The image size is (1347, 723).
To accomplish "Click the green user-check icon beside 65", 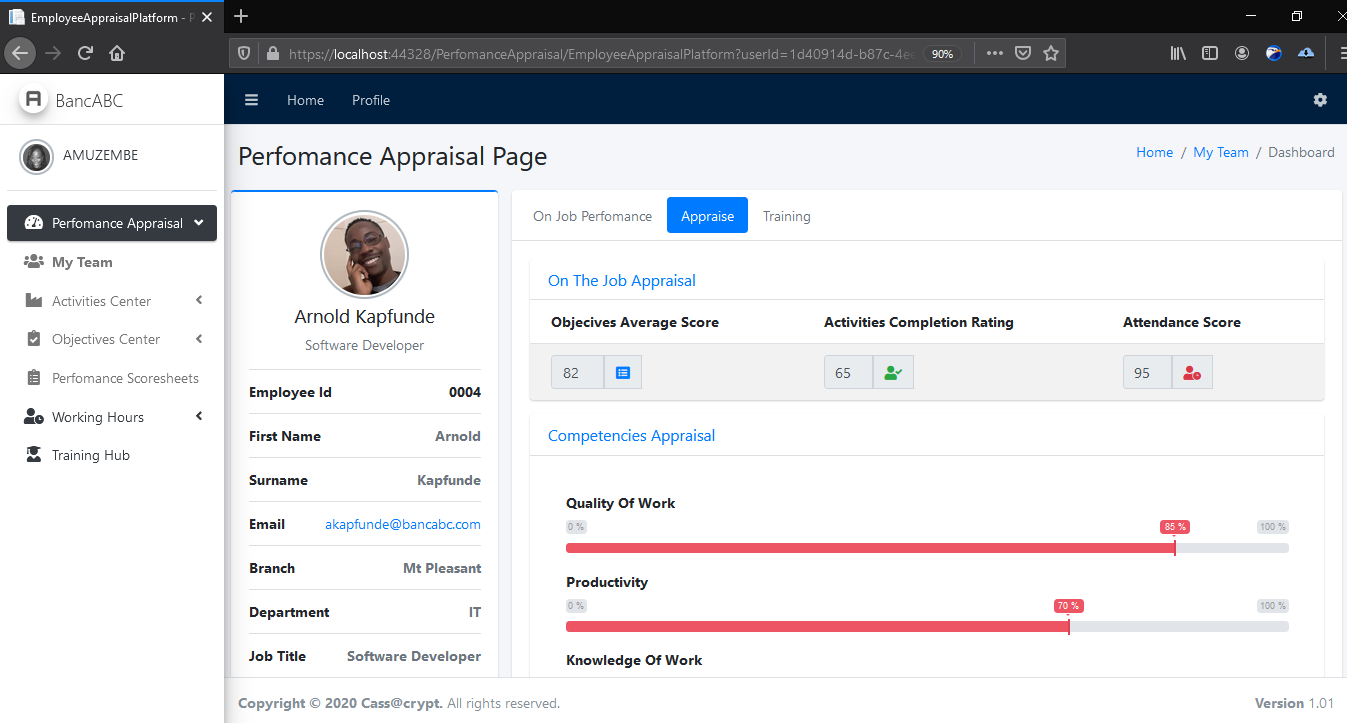I will (893, 373).
